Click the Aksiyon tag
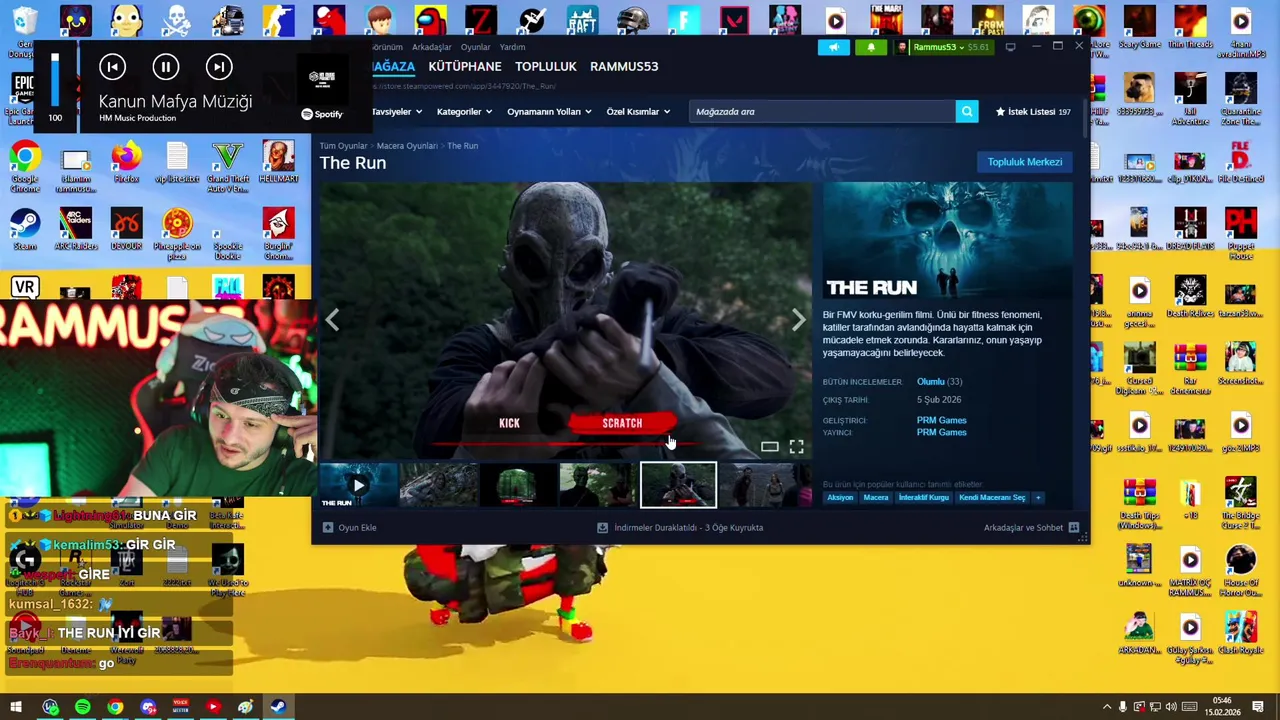The width and height of the screenshot is (1280, 720). point(840,498)
